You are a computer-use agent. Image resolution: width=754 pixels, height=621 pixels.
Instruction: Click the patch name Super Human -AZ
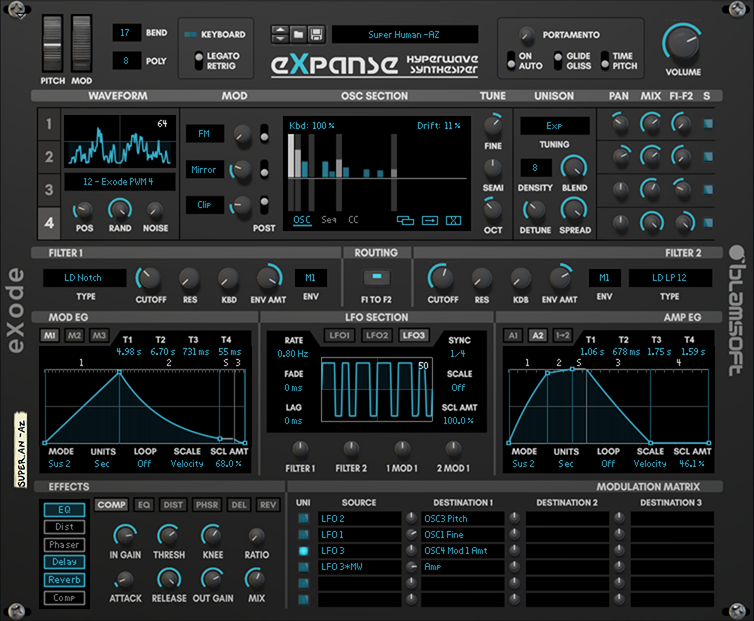point(404,35)
